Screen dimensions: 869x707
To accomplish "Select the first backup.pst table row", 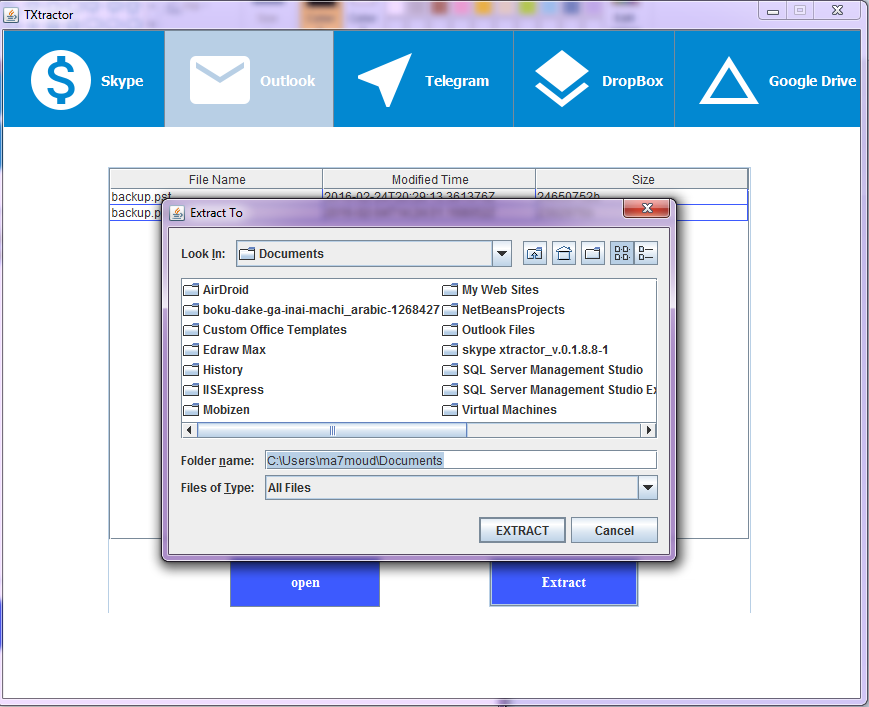I will tap(428, 195).
